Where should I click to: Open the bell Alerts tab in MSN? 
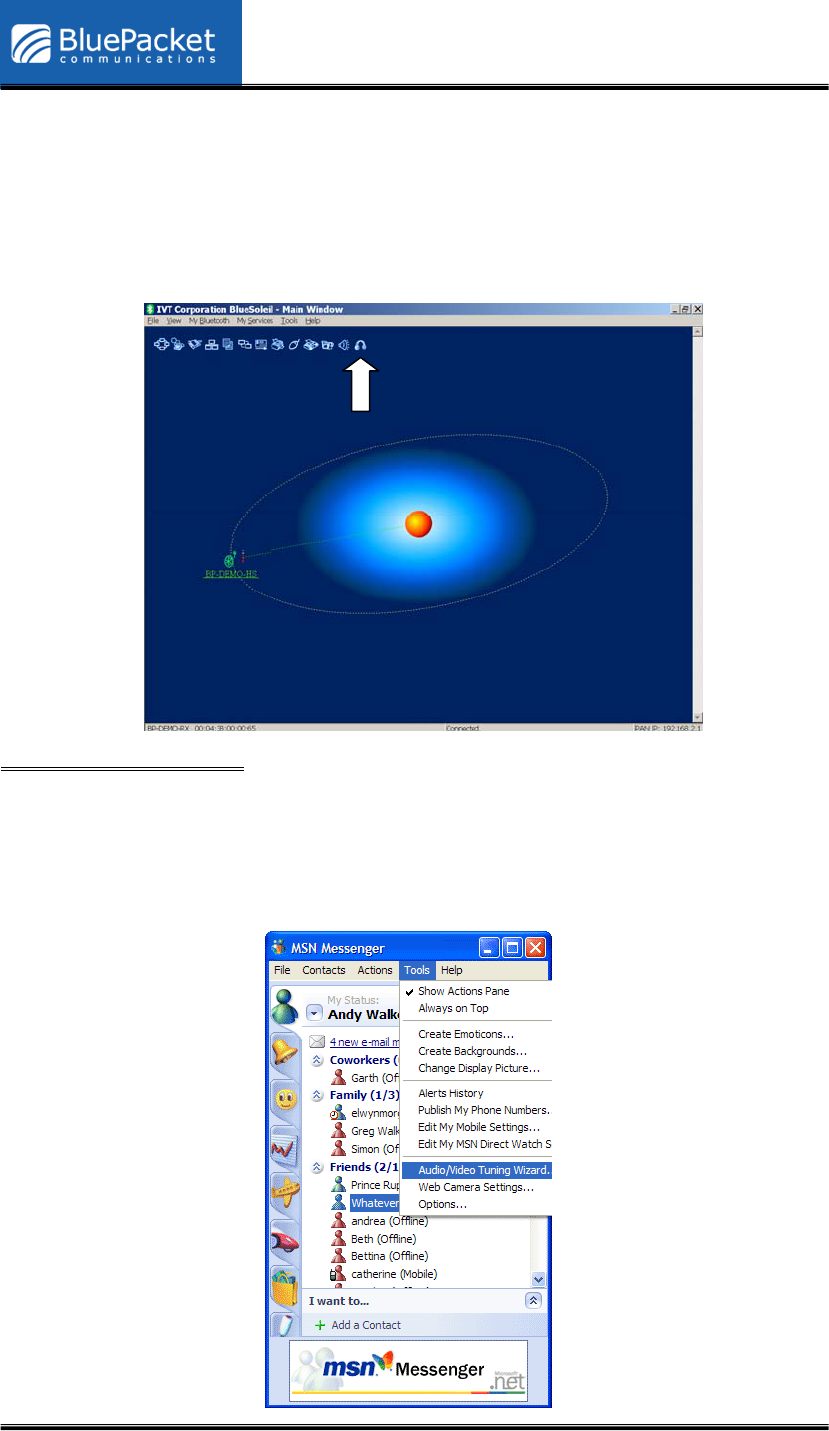pyautogui.click(x=286, y=1054)
